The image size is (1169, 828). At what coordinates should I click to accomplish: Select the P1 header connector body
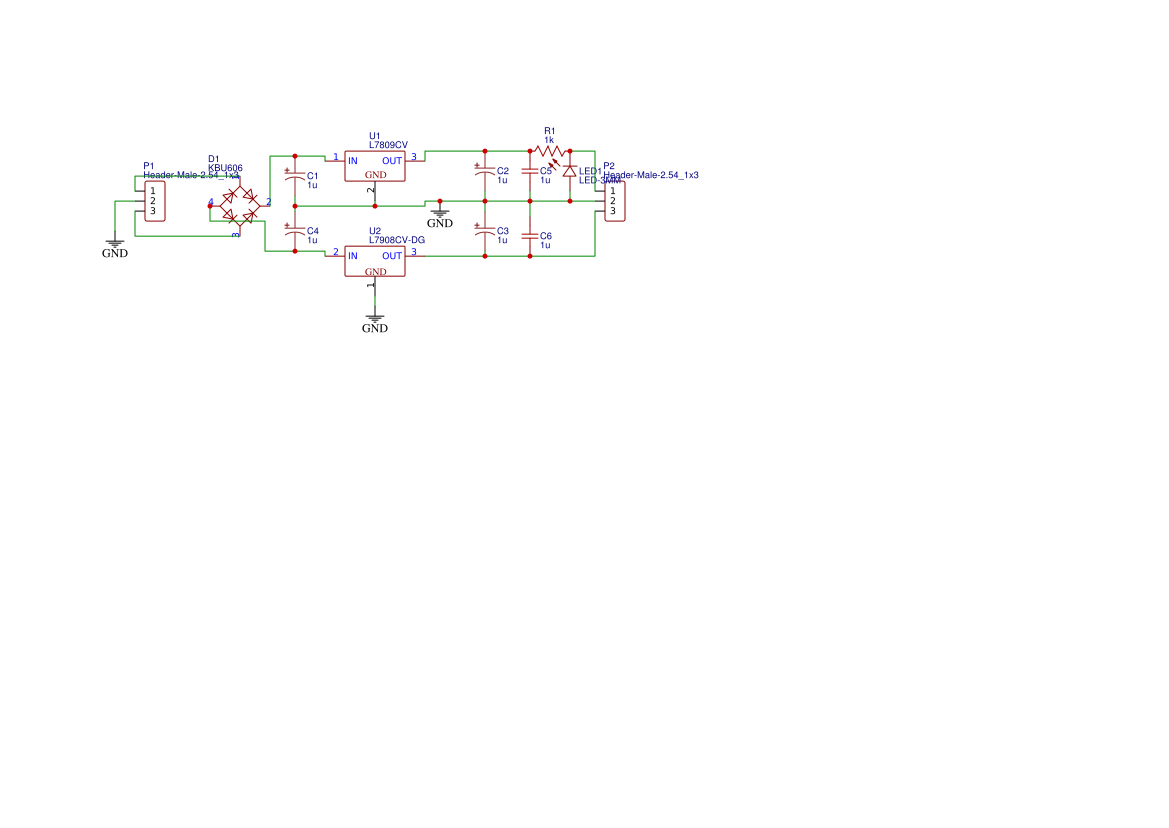[155, 201]
